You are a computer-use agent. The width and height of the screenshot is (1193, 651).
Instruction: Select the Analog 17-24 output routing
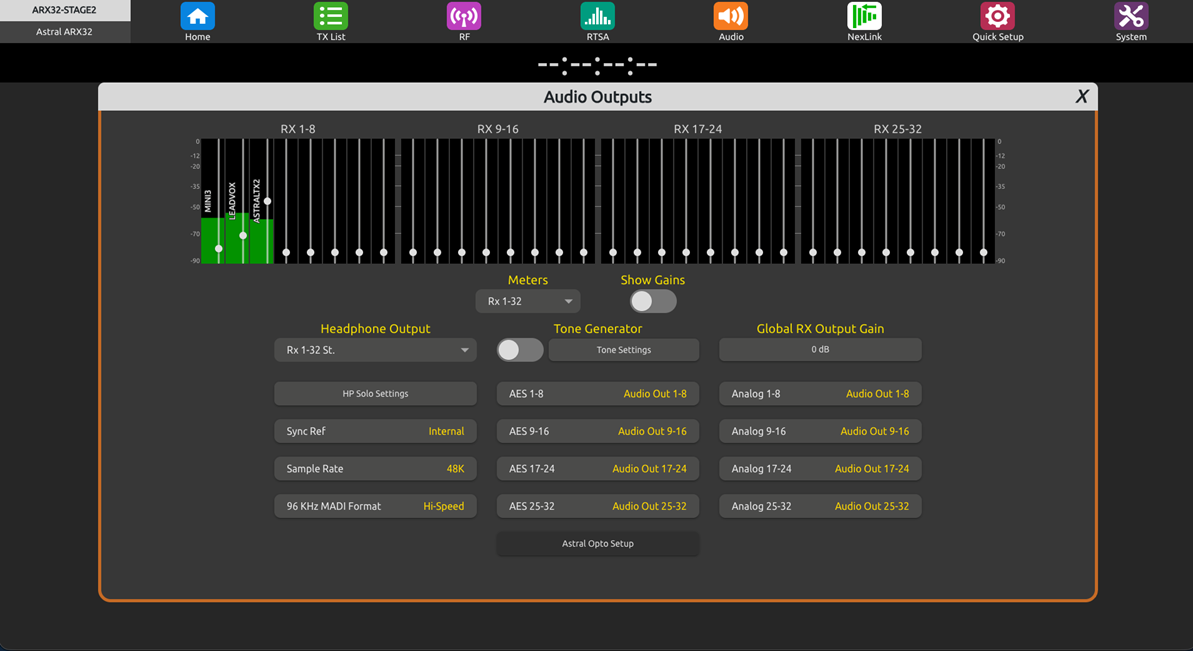point(820,468)
